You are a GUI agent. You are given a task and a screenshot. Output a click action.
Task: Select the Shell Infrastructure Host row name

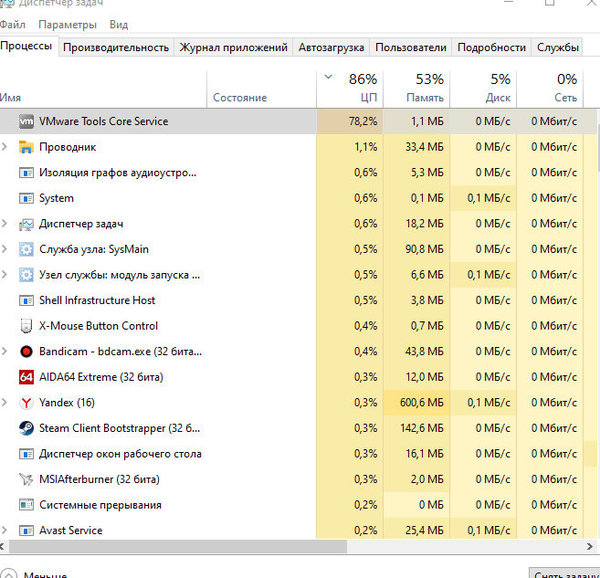click(x=97, y=300)
